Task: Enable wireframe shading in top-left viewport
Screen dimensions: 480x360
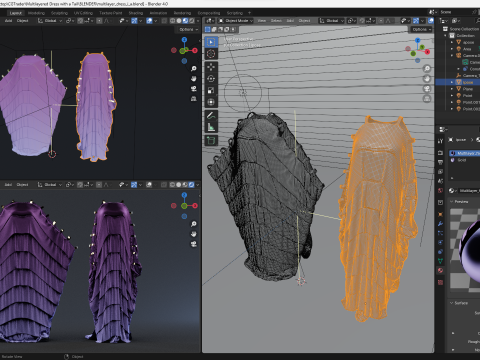Action: tap(173, 21)
